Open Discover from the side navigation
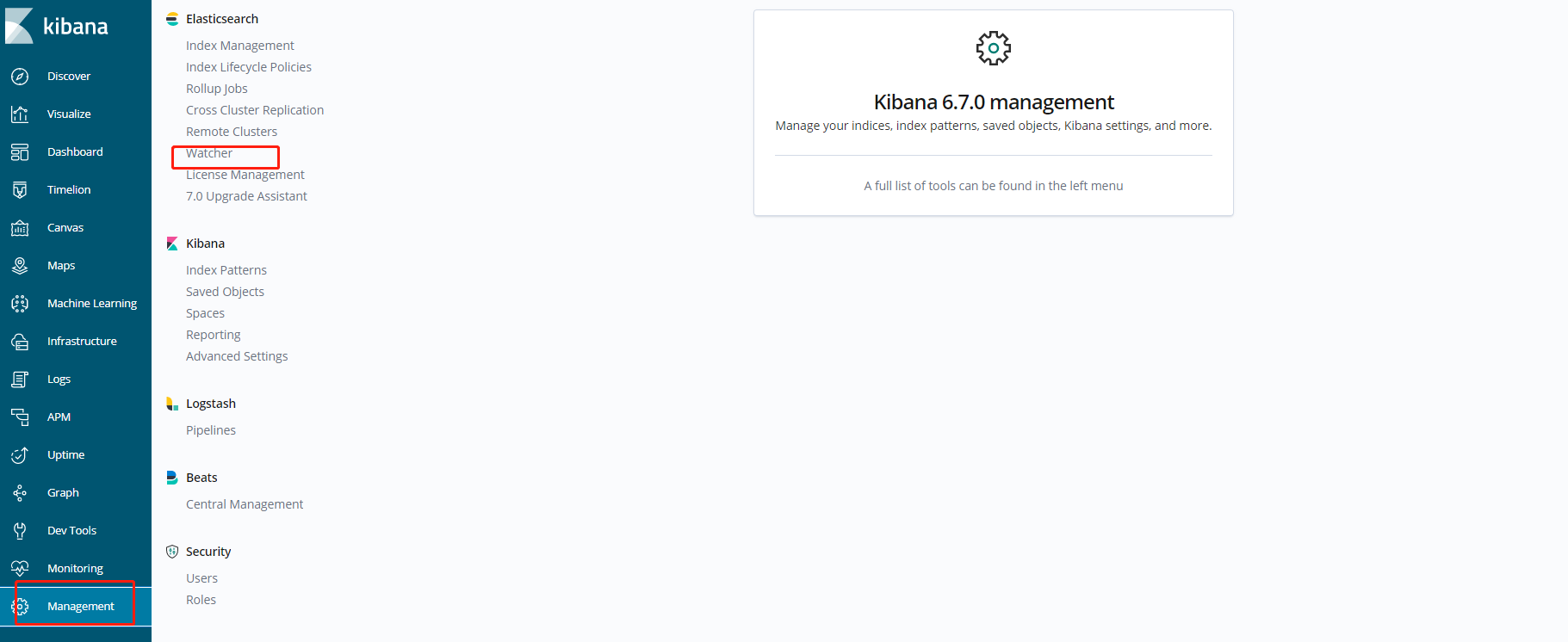1568x642 pixels. point(69,77)
